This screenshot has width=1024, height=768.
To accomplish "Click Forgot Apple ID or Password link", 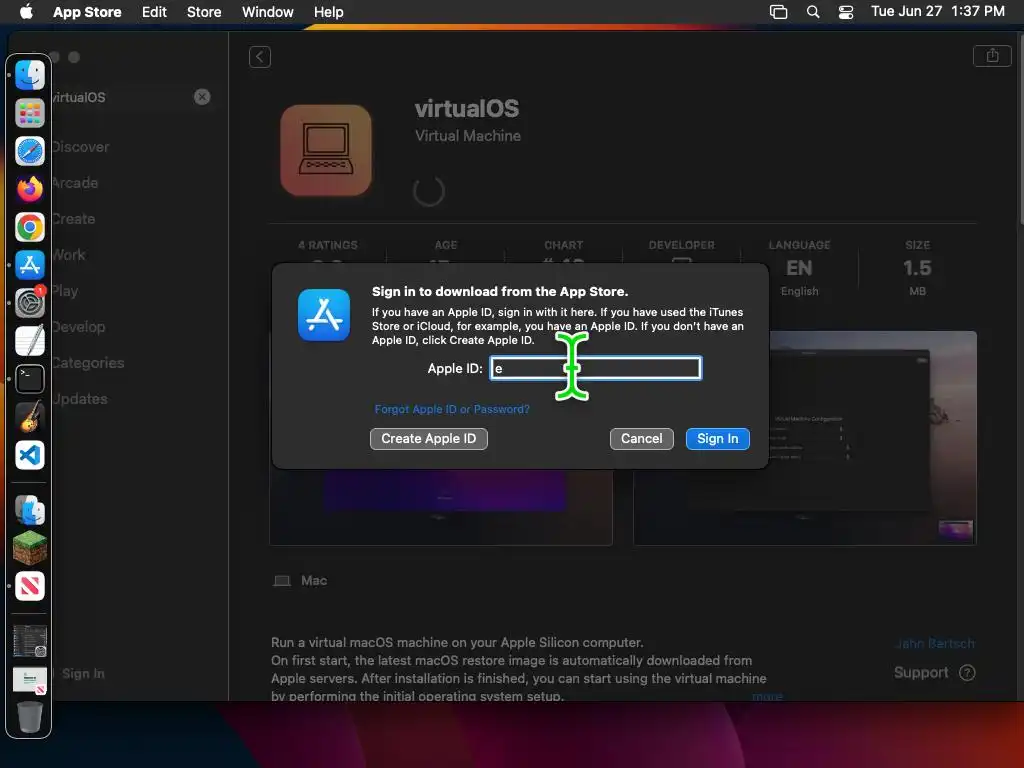I will point(452,409).
